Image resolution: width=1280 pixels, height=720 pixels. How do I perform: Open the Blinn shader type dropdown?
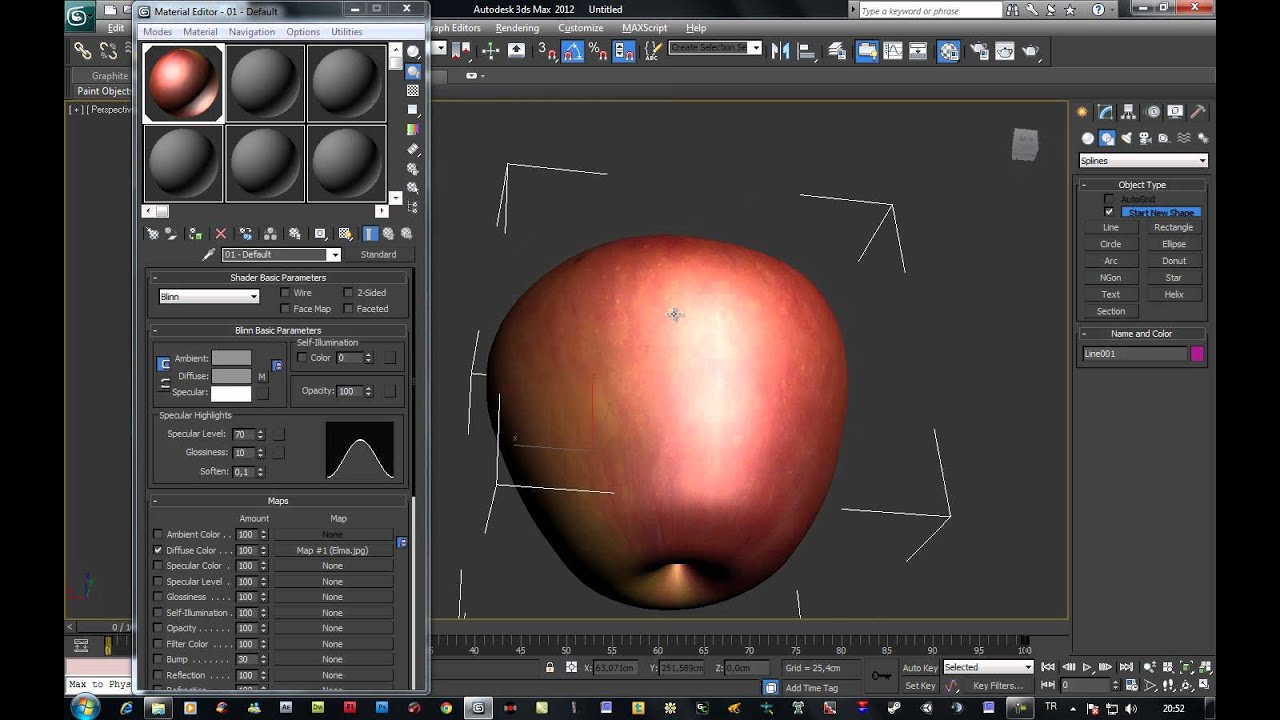point(209,297)
